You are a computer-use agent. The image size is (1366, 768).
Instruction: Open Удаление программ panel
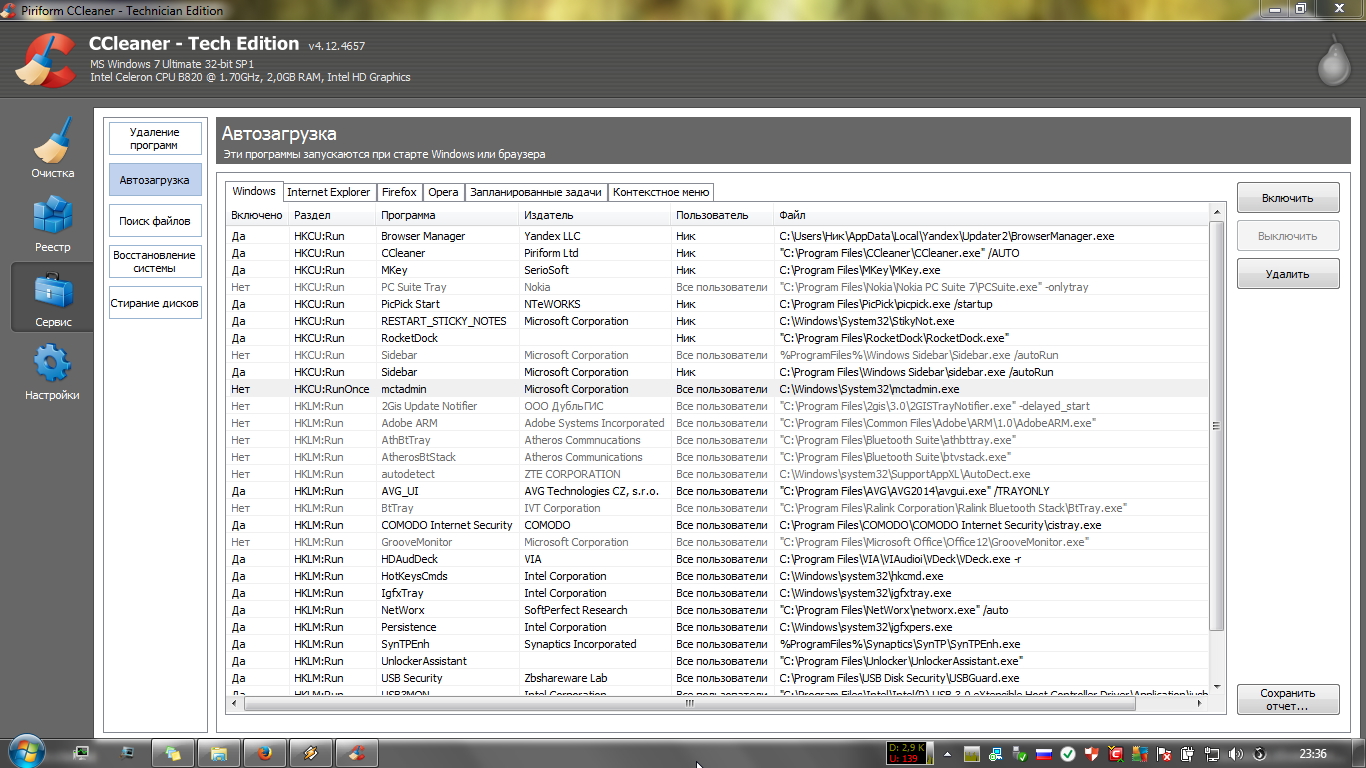click(x=155, y=139)
